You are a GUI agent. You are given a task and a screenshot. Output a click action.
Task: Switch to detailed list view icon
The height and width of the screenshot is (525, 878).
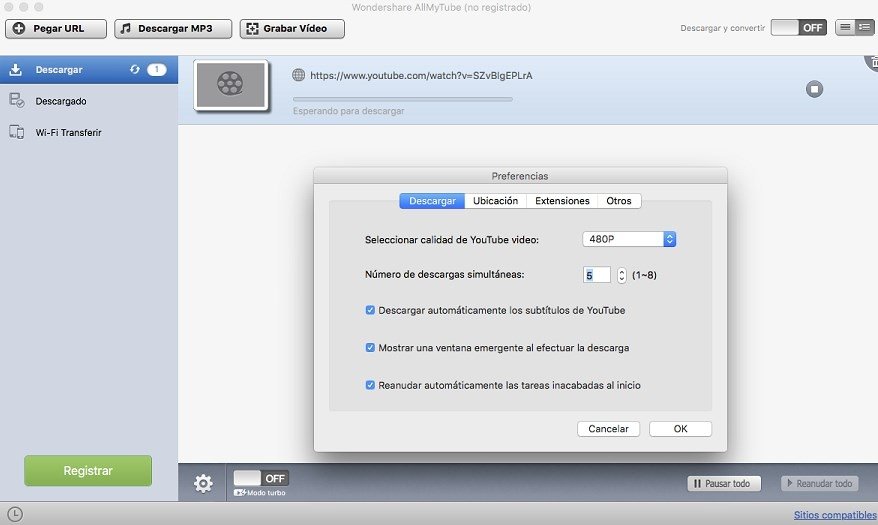point(864,27)
